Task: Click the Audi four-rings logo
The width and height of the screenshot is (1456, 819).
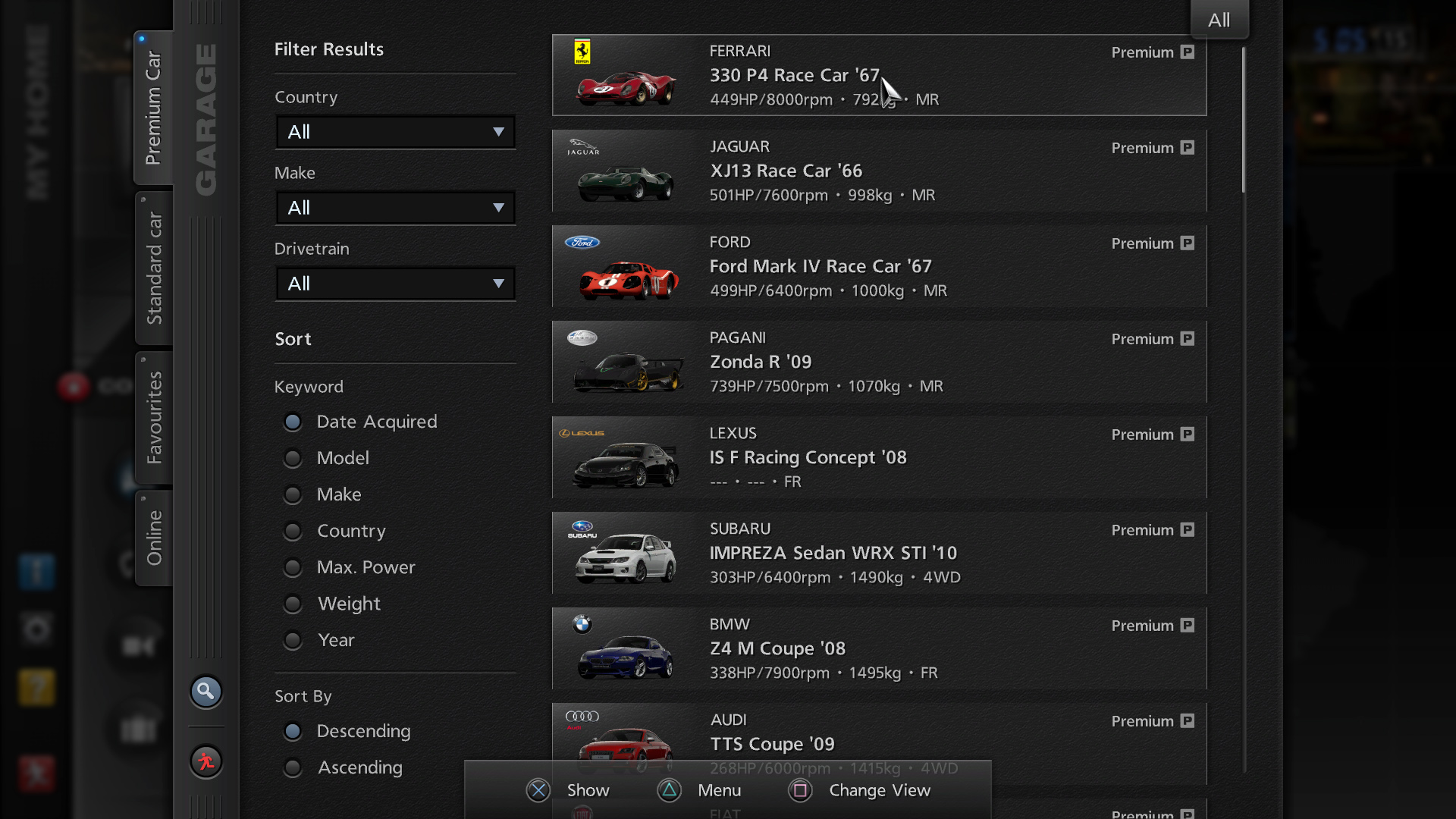Action: coord(582,717)
